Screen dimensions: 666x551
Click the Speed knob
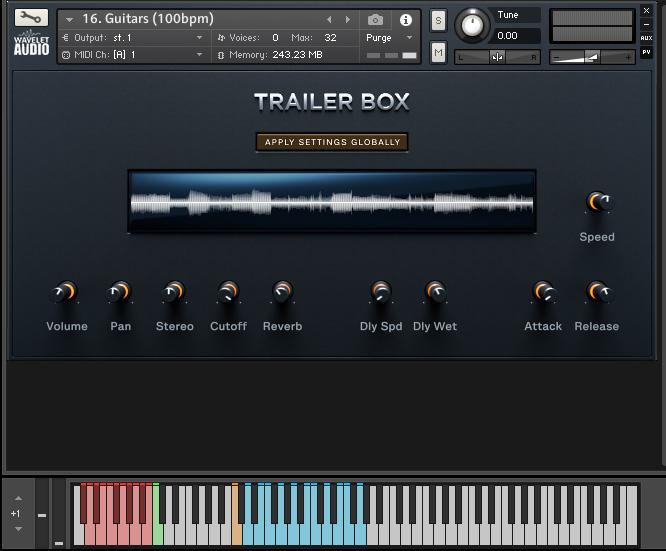(x=598, y=202)
